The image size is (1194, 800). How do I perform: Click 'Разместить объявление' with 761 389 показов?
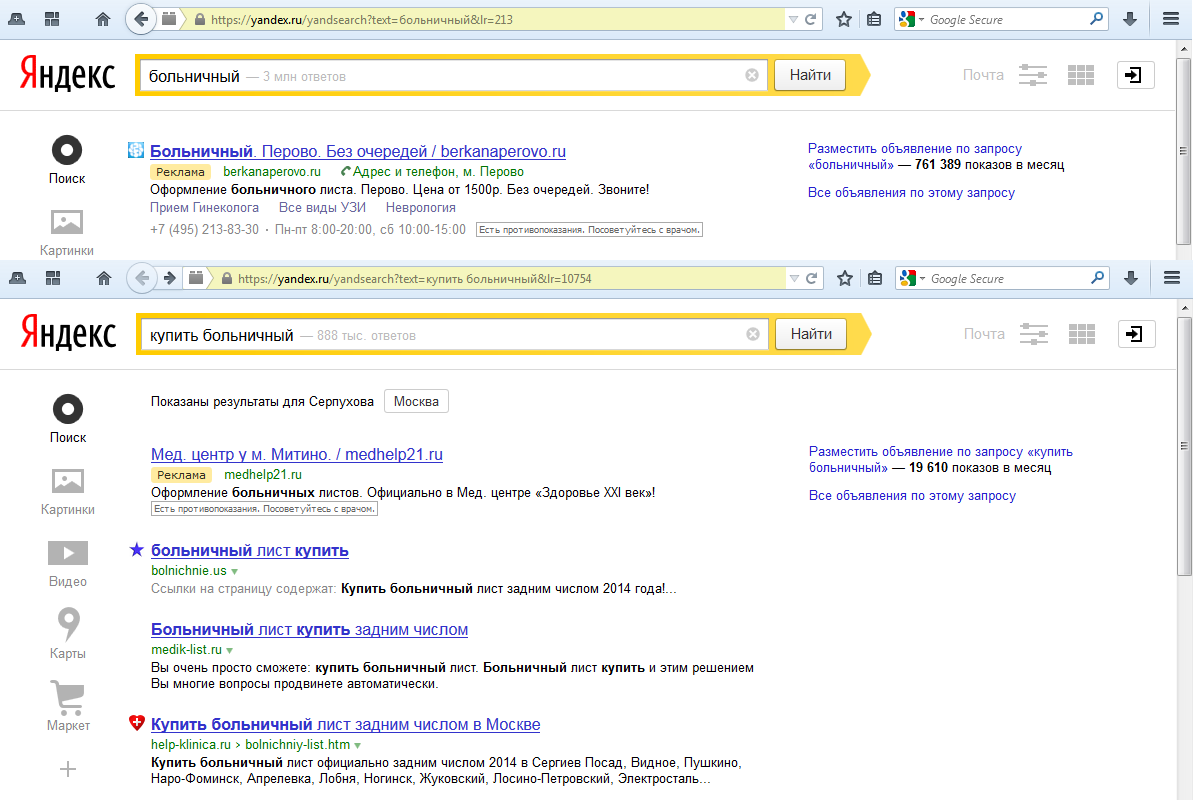(x=915, y=156)
